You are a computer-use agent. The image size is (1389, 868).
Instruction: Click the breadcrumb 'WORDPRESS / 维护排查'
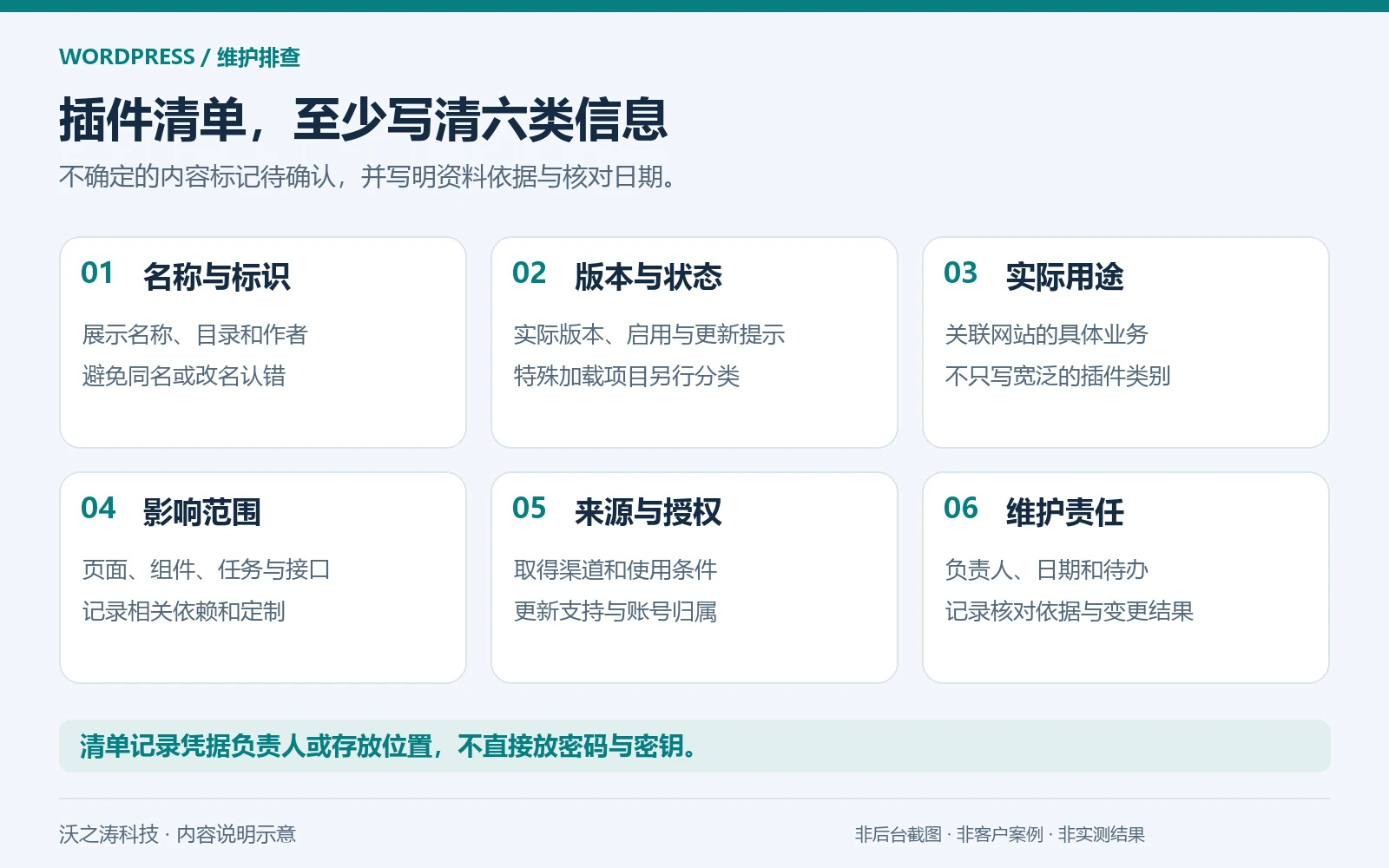tap(180, 57)
